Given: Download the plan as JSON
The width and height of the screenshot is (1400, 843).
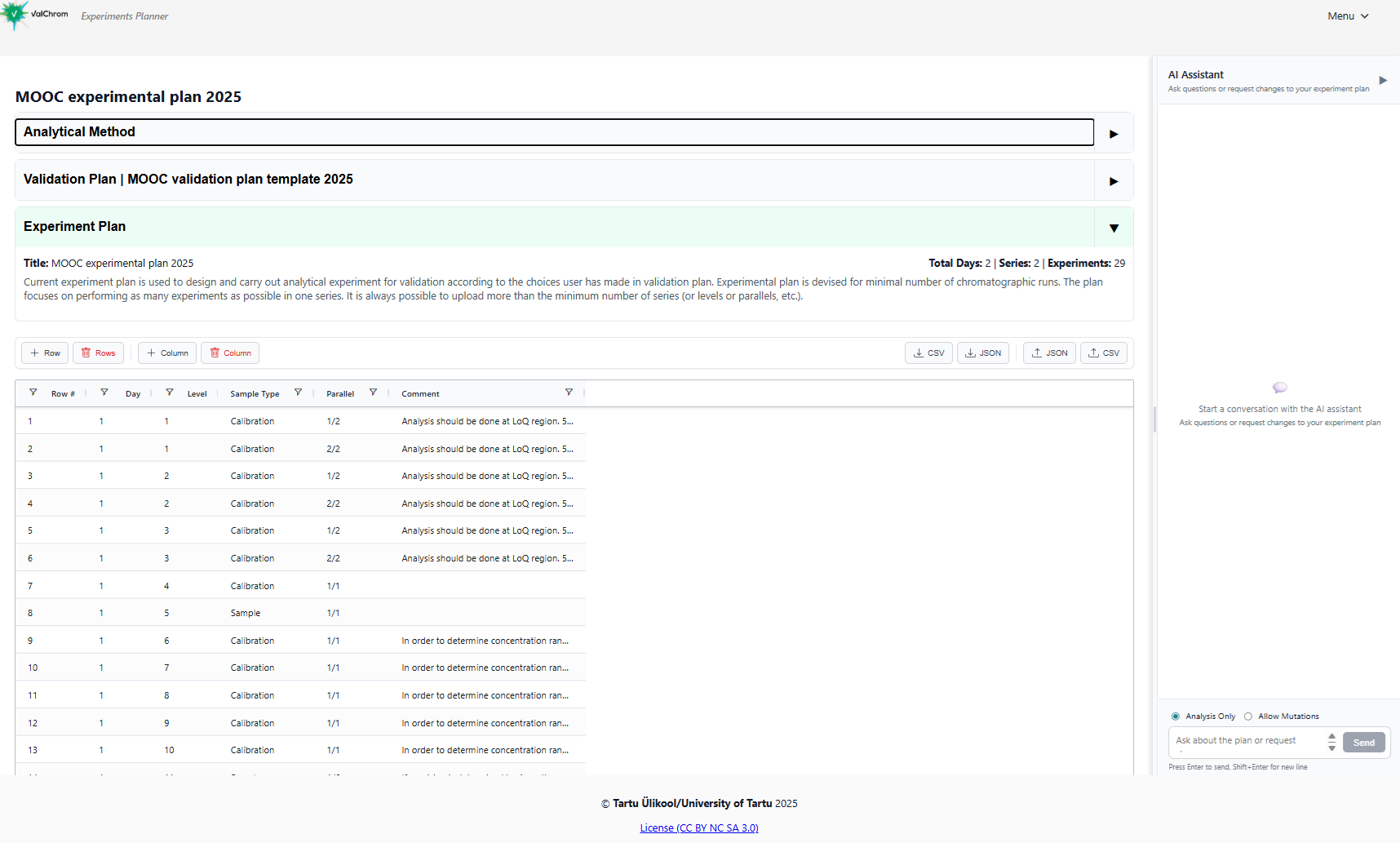Looking at the screenshot, I should click(982, 353).
